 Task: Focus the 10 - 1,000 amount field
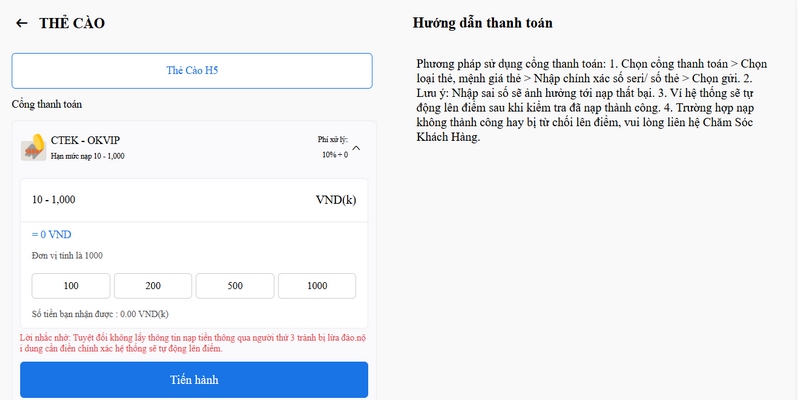(x=194, y=200)
